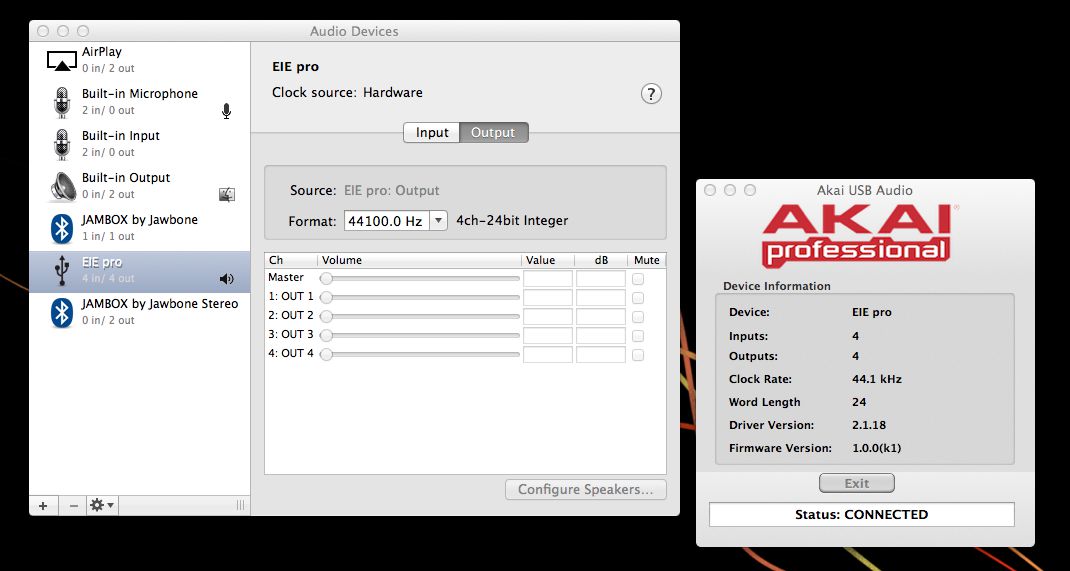
Task: Select JAMBOX by Jawbone device row
Action: click(139, 228)
